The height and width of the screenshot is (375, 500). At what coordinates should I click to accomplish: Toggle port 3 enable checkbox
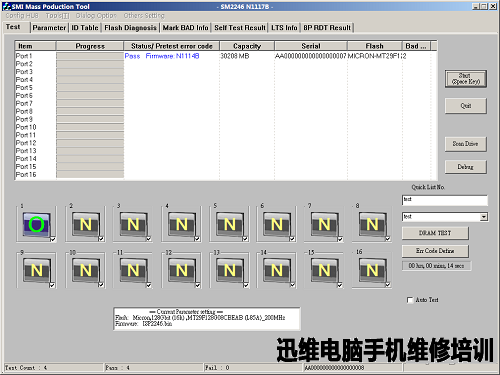(149, 239)
